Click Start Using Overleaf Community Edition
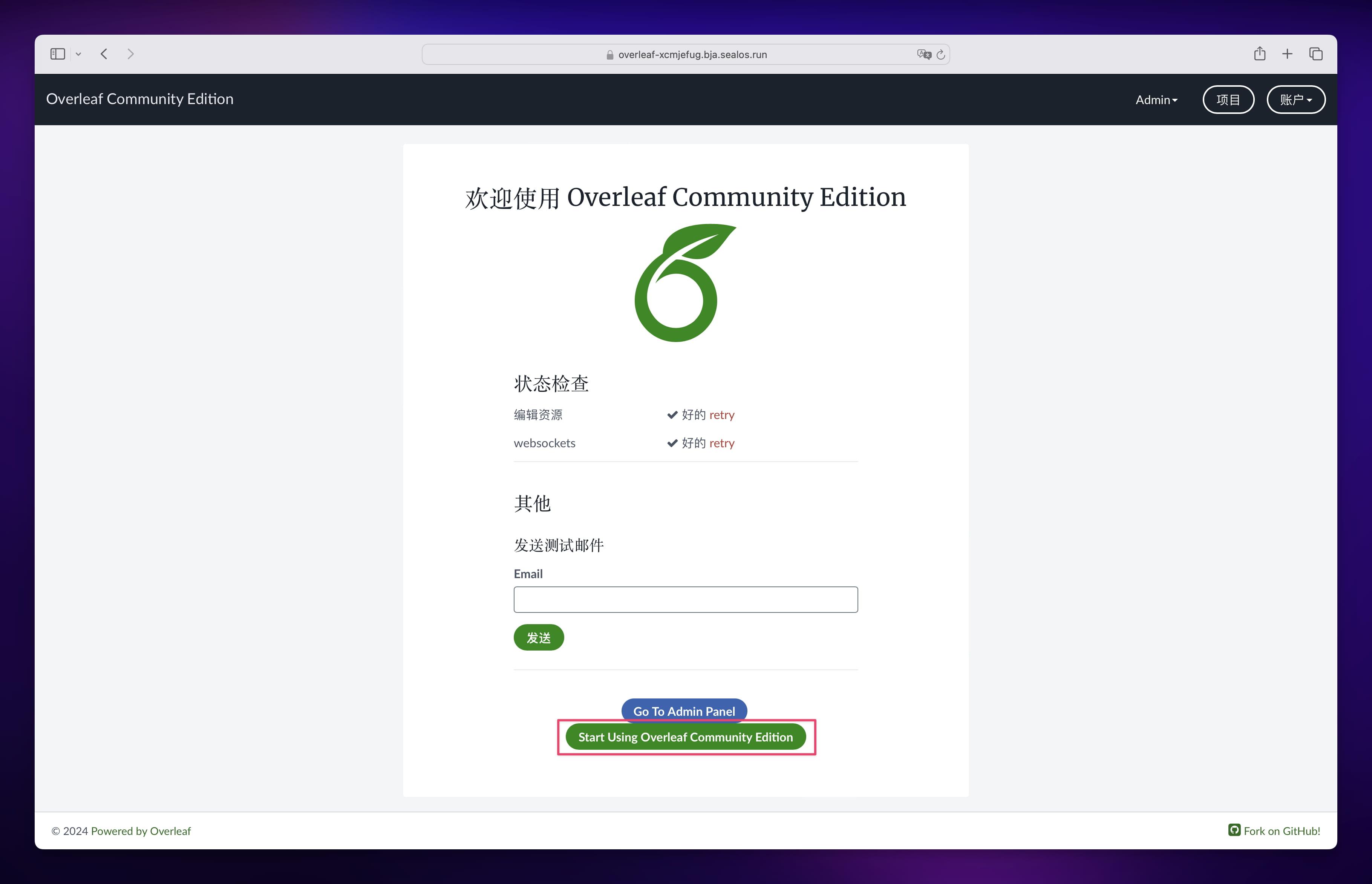Image resolution: width=1372 pixels, height=884 pixels. 685,737
